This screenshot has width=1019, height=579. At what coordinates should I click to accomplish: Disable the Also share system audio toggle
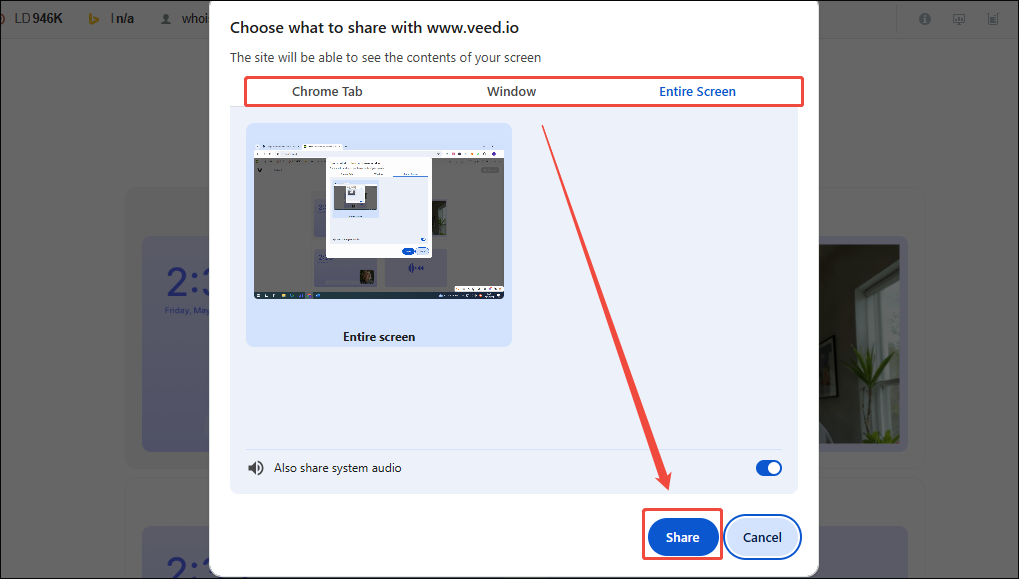coord(769,467)
